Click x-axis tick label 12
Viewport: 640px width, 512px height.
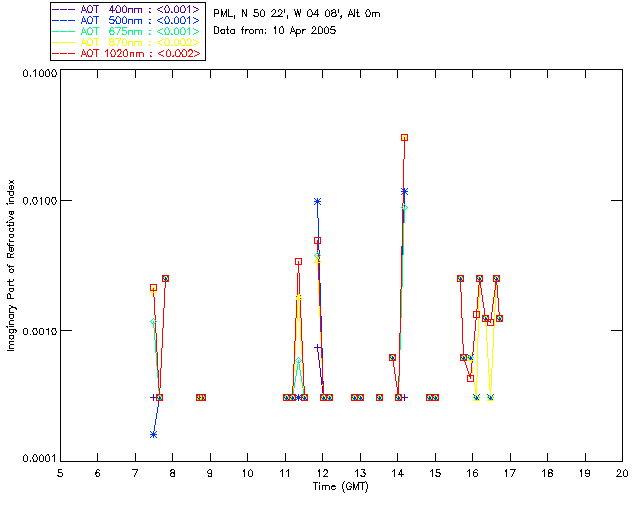coord(322,473)
